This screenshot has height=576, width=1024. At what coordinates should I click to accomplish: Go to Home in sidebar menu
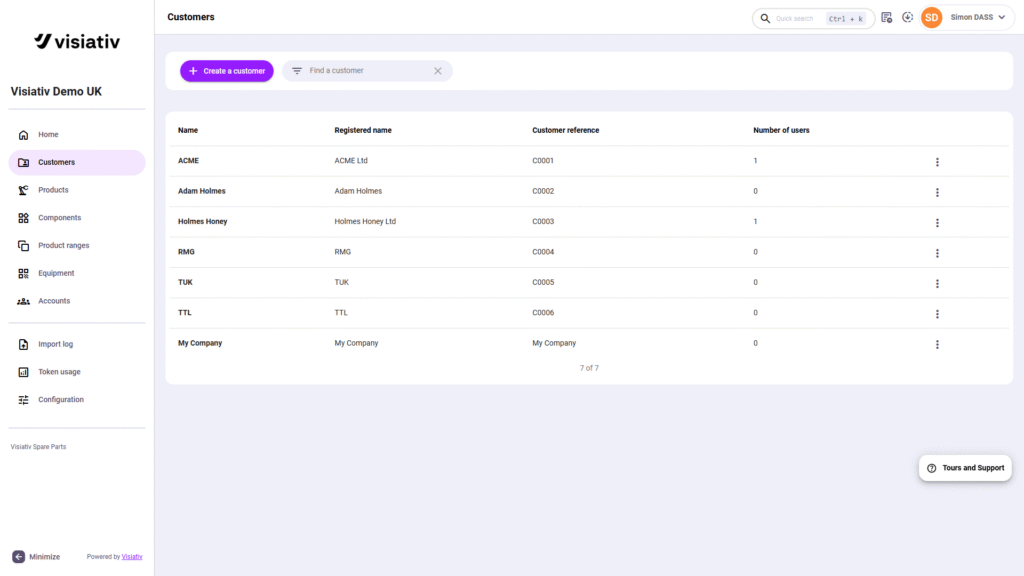pyautogui.click(x=77, y=135)
